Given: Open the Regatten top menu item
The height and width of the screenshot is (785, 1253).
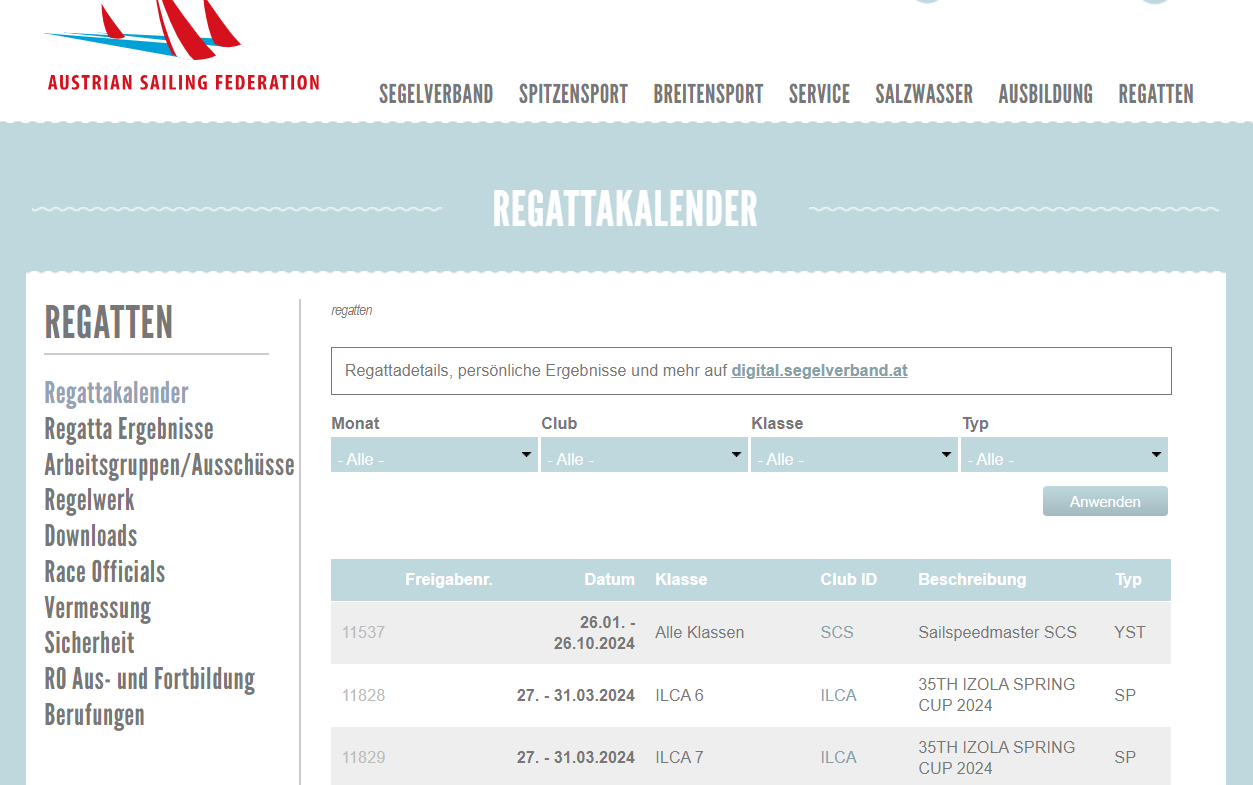Looking at the screenshot, I should pyautogui.click(x=1156, y=94).
